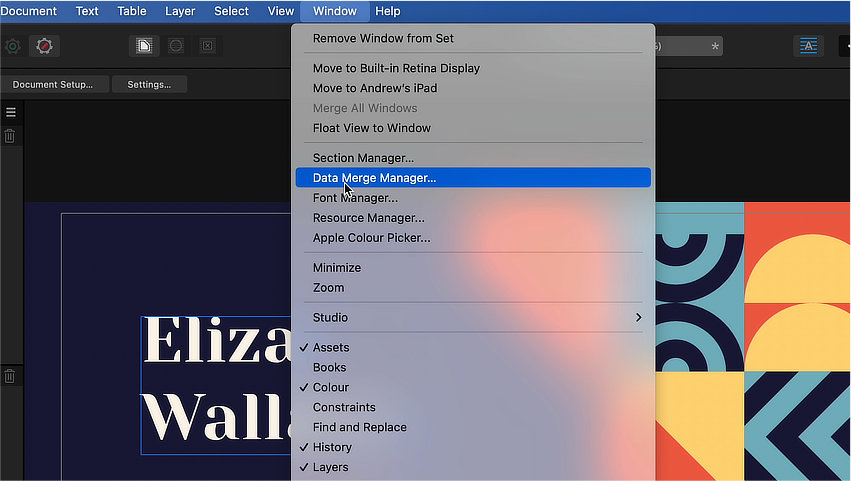Image resolution: width=851 pixels, height=481 pixels.
Task: Click the Document Setup button
Action: coord(53,84)
